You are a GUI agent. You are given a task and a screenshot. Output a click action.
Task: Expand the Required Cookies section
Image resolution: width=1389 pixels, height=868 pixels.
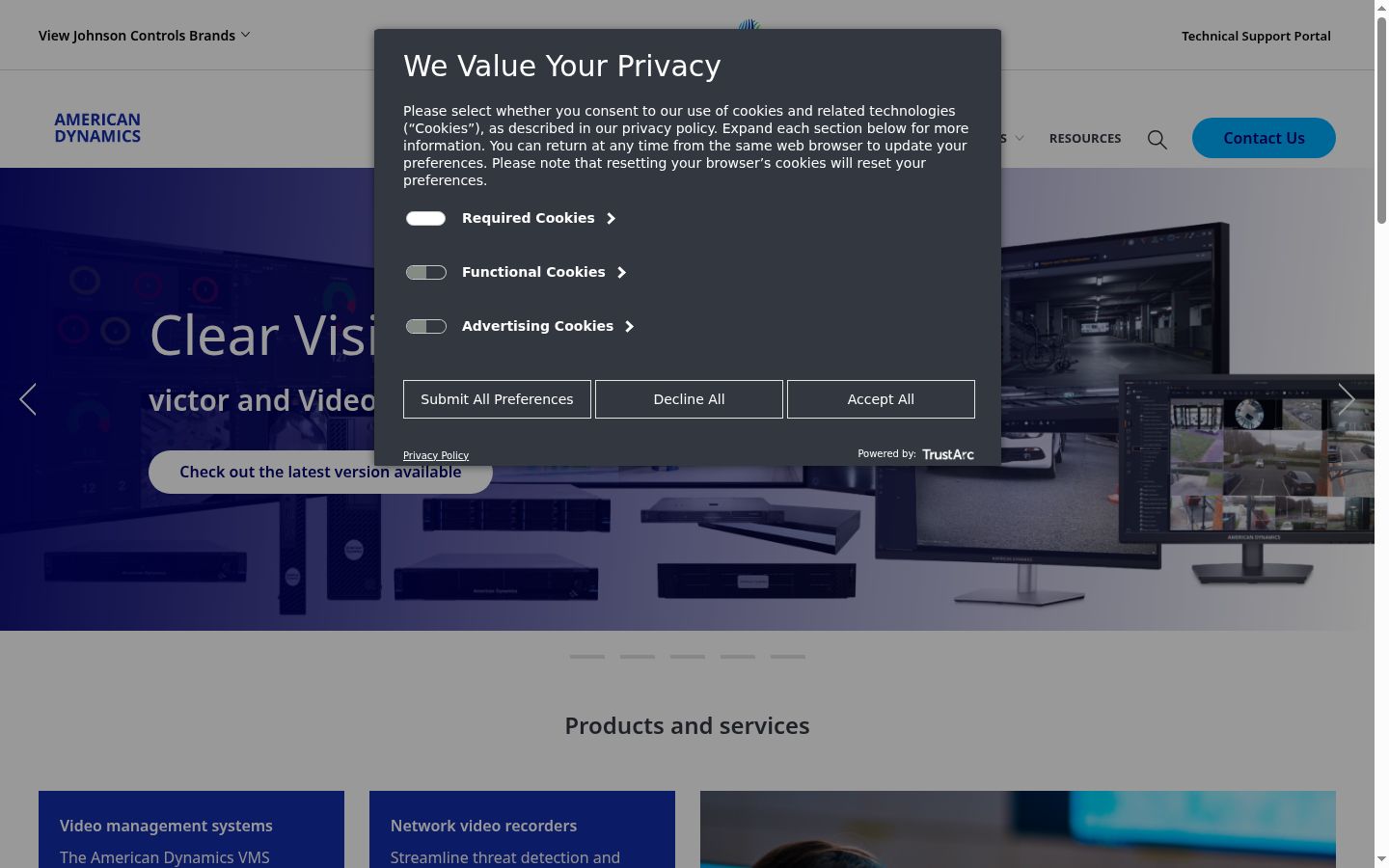pyautogui.click(x=538, y=219)
